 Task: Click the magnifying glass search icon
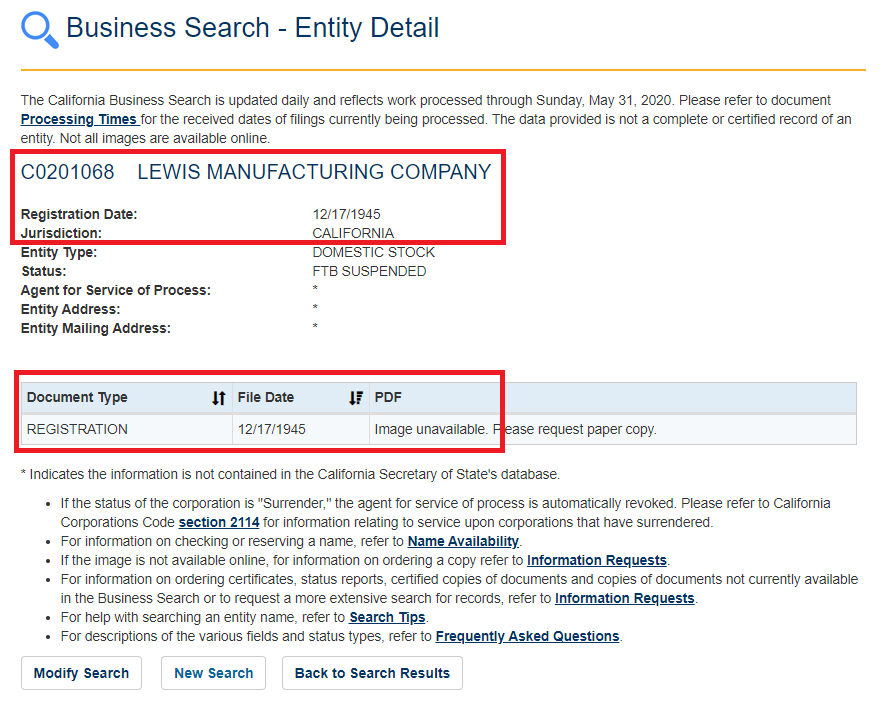tap(39, 30)
